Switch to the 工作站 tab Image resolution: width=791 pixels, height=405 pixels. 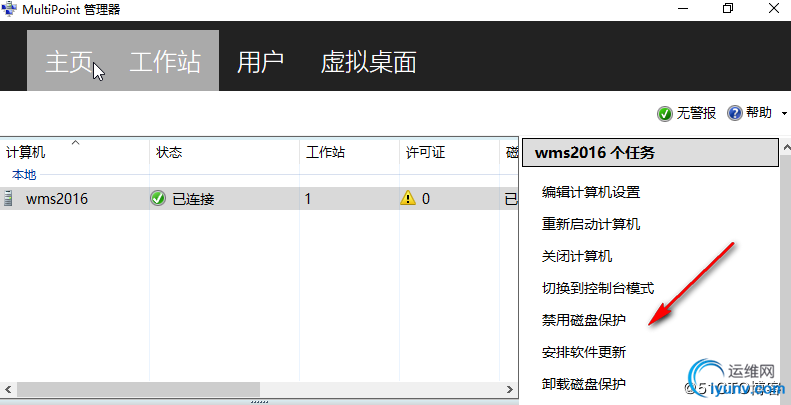(x=165, y=63)
